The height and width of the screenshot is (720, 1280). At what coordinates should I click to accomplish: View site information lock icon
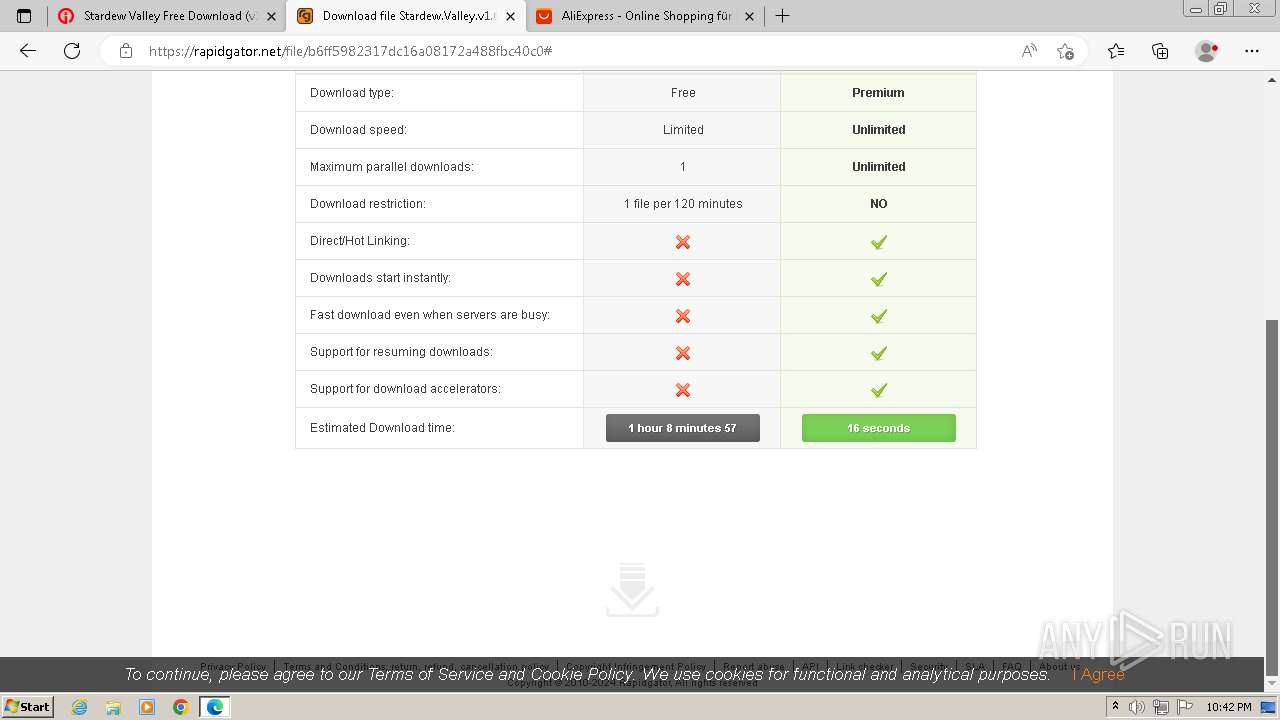126,51
